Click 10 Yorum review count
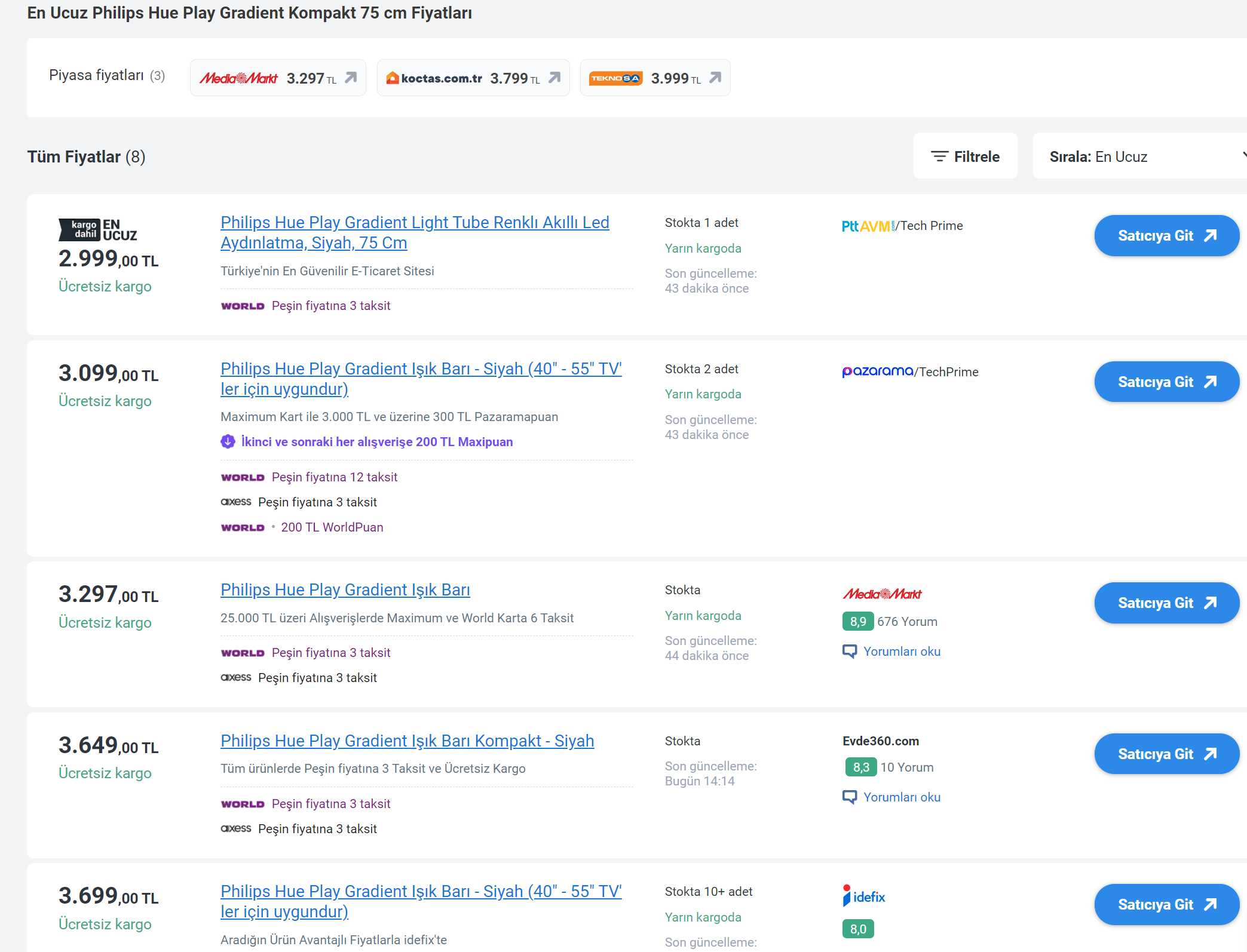Screen dimensions: 1247x952 pyautogui.click(x=907, y=767)
